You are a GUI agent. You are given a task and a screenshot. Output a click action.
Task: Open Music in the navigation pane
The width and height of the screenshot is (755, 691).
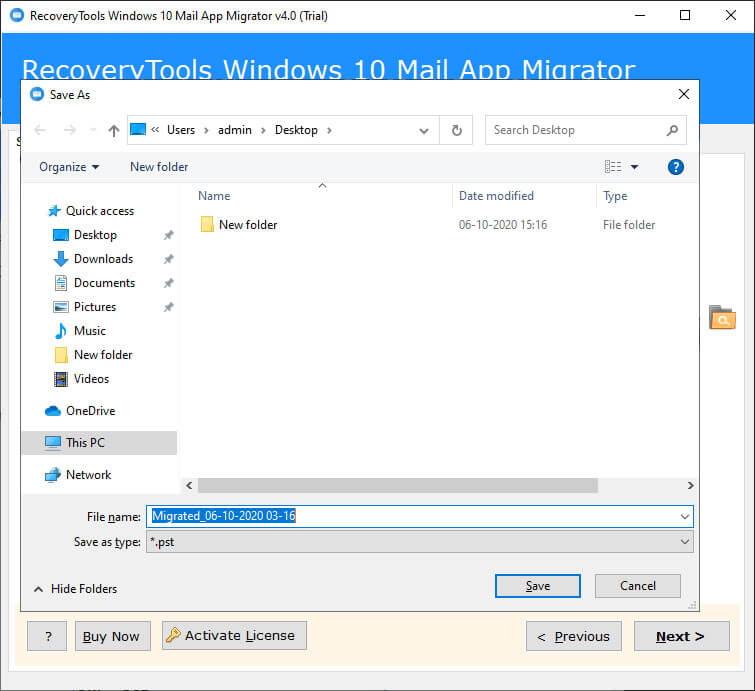coord(90,331)
